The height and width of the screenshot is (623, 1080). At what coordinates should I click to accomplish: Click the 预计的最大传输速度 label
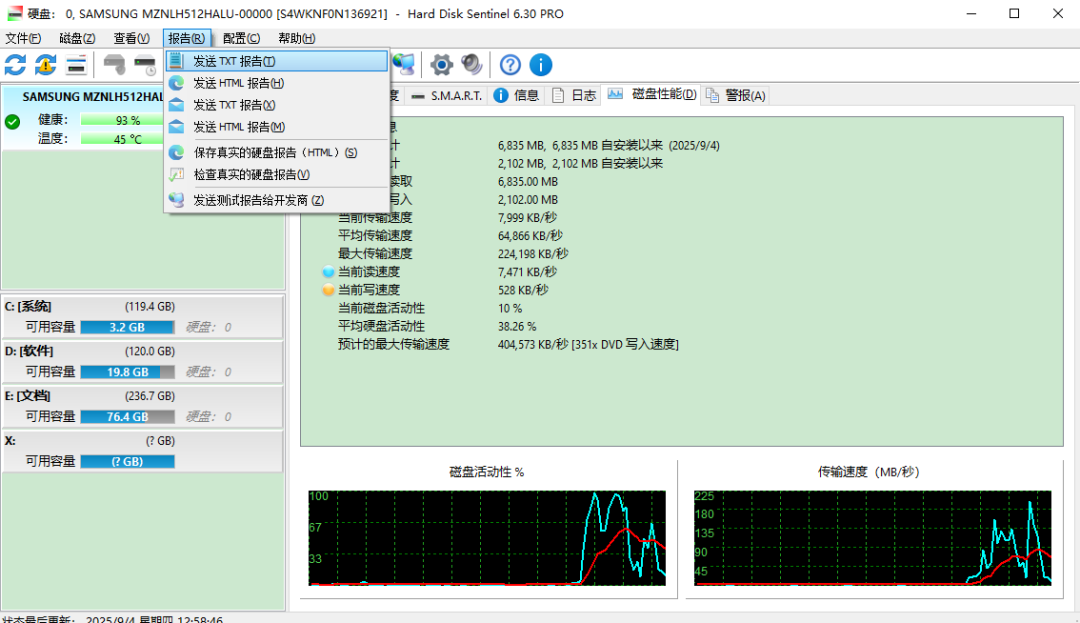(393, 344)
